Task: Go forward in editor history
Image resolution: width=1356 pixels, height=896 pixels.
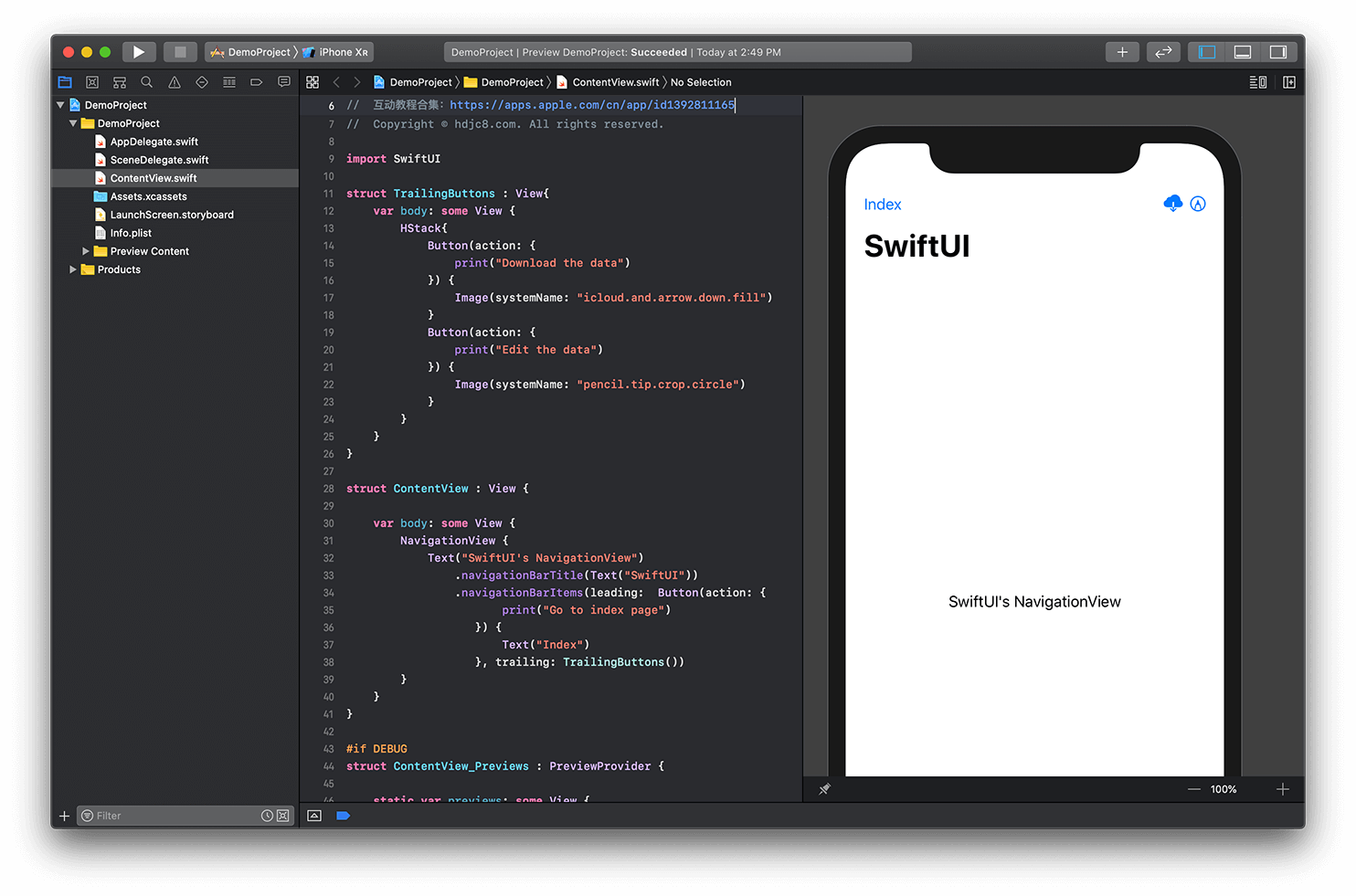Action: pyautogui.click(x=357, y=82)
